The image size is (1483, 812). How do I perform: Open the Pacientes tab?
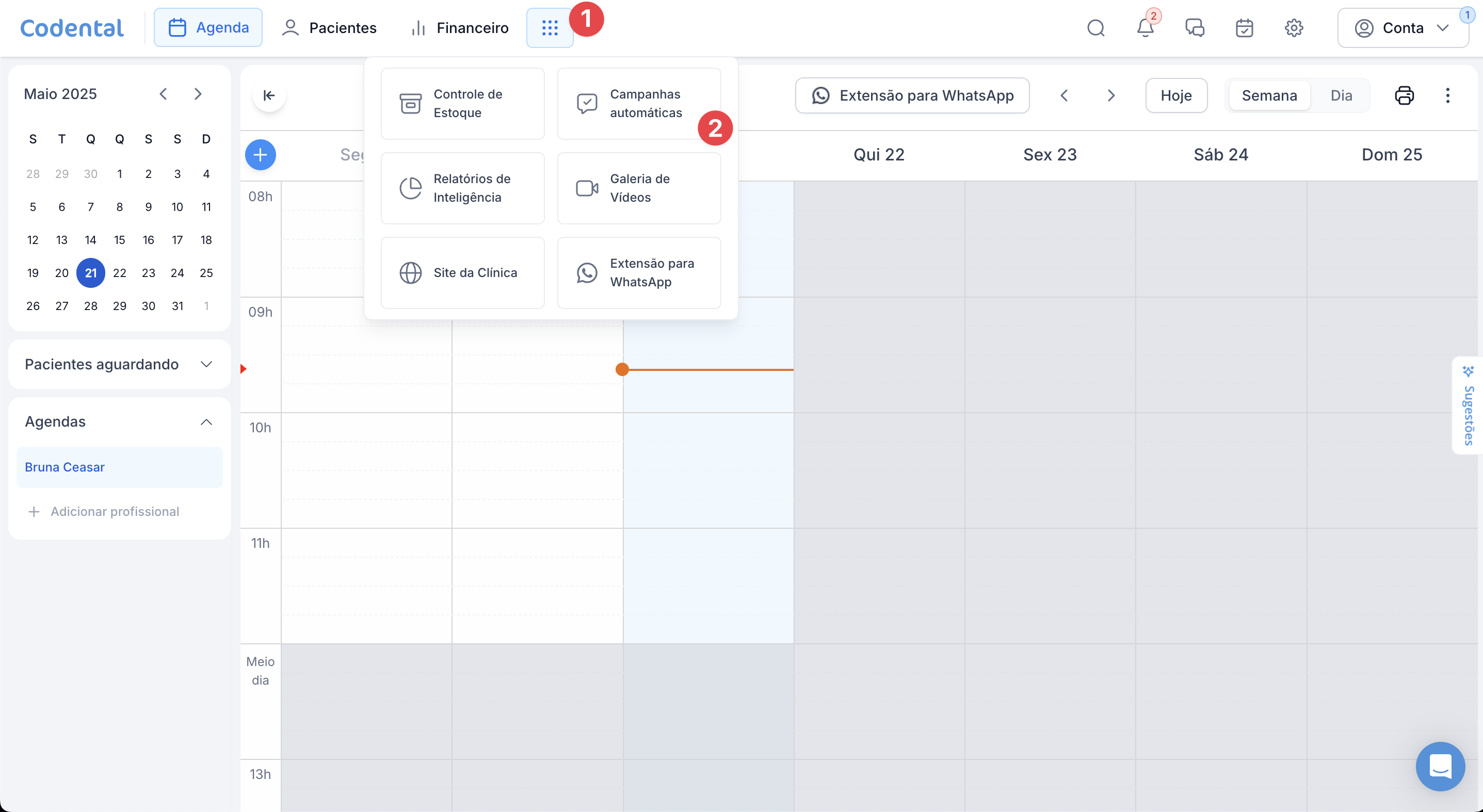(x=329, y=28)
